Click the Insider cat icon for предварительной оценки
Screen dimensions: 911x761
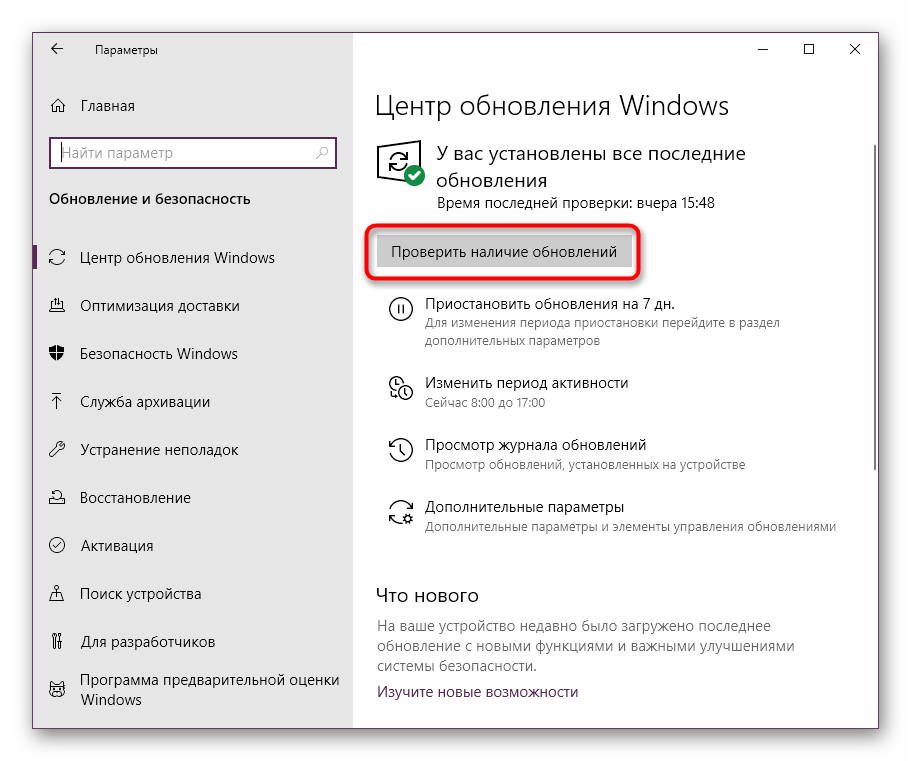point(57,690)
